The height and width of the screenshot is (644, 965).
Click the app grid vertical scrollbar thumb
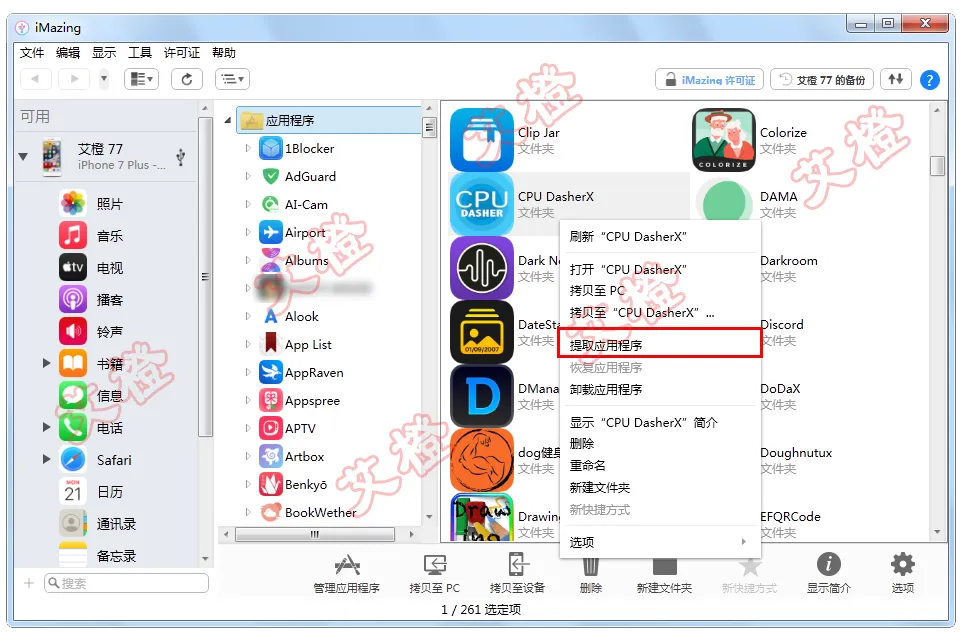tap(937, 166)
